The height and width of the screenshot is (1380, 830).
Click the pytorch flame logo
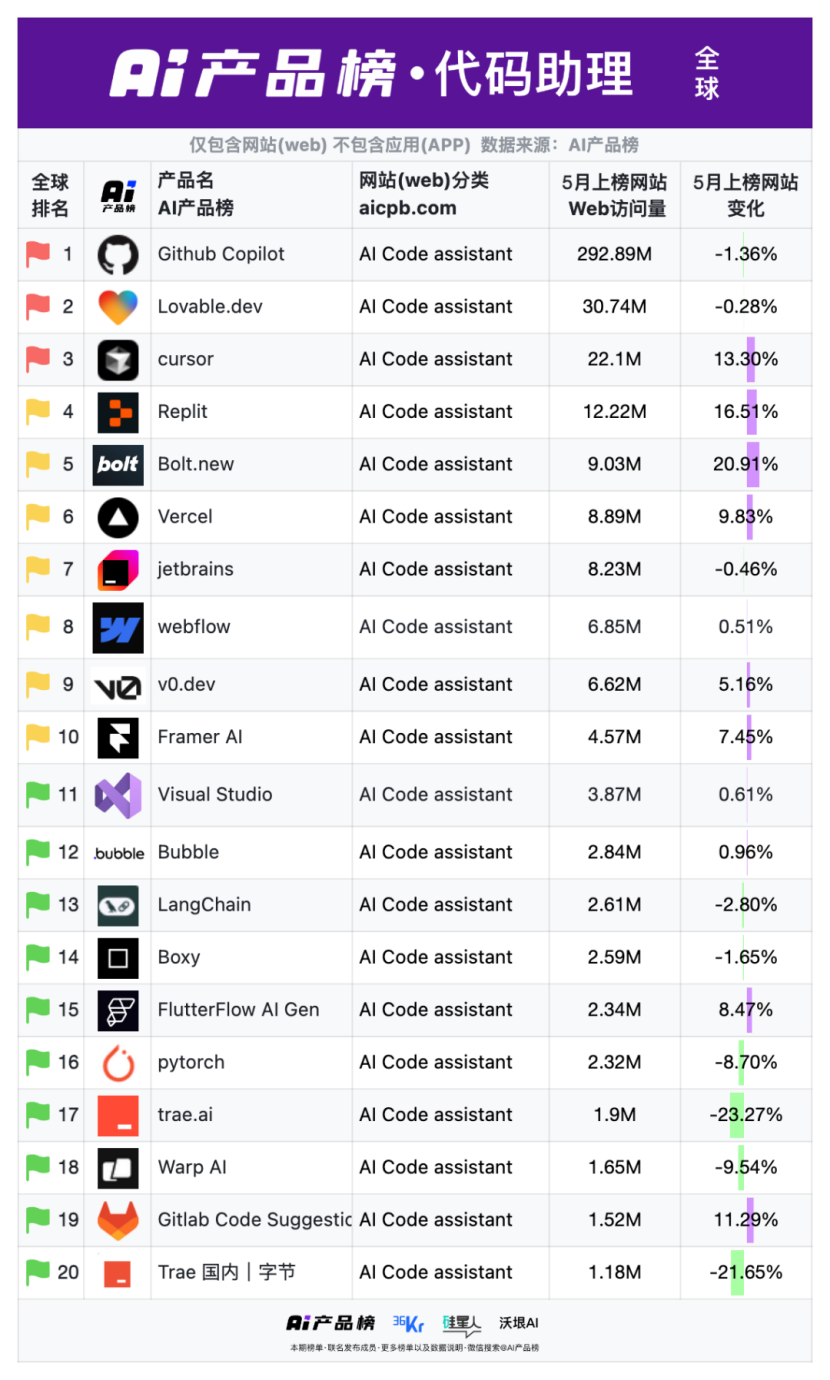pyautogui.click(x=118, y=1063)
